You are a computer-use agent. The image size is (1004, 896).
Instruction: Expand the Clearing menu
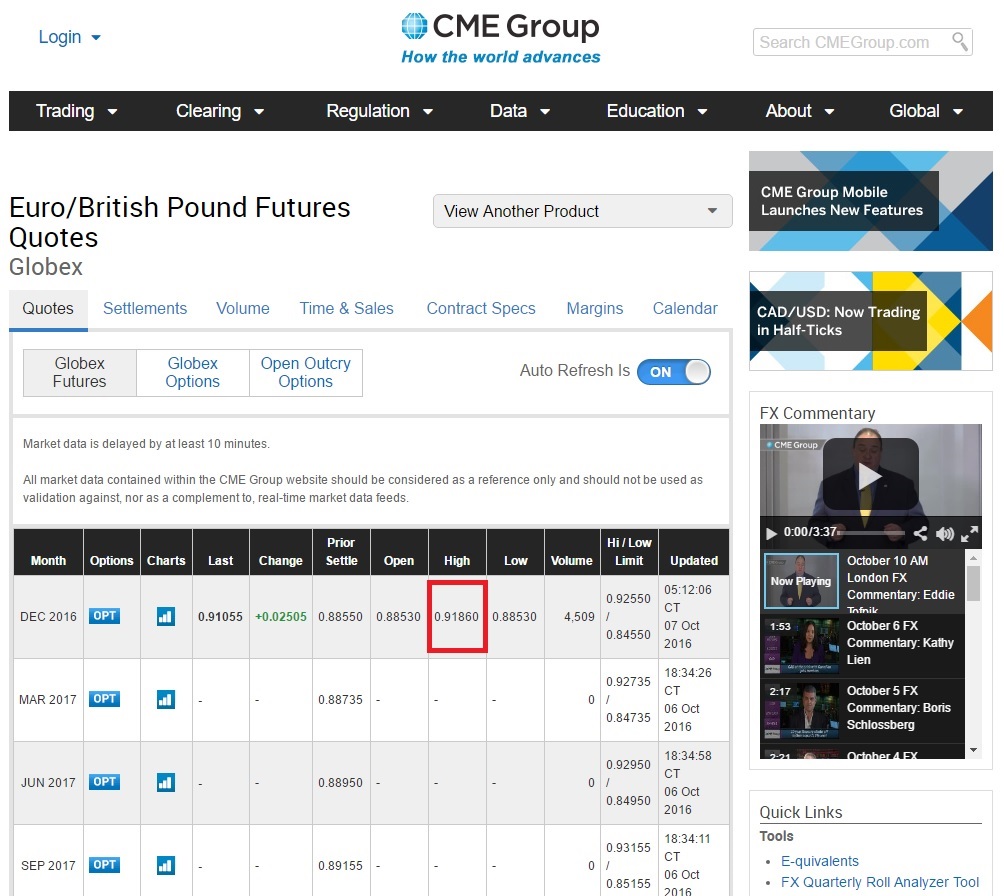tap(220, 111)
